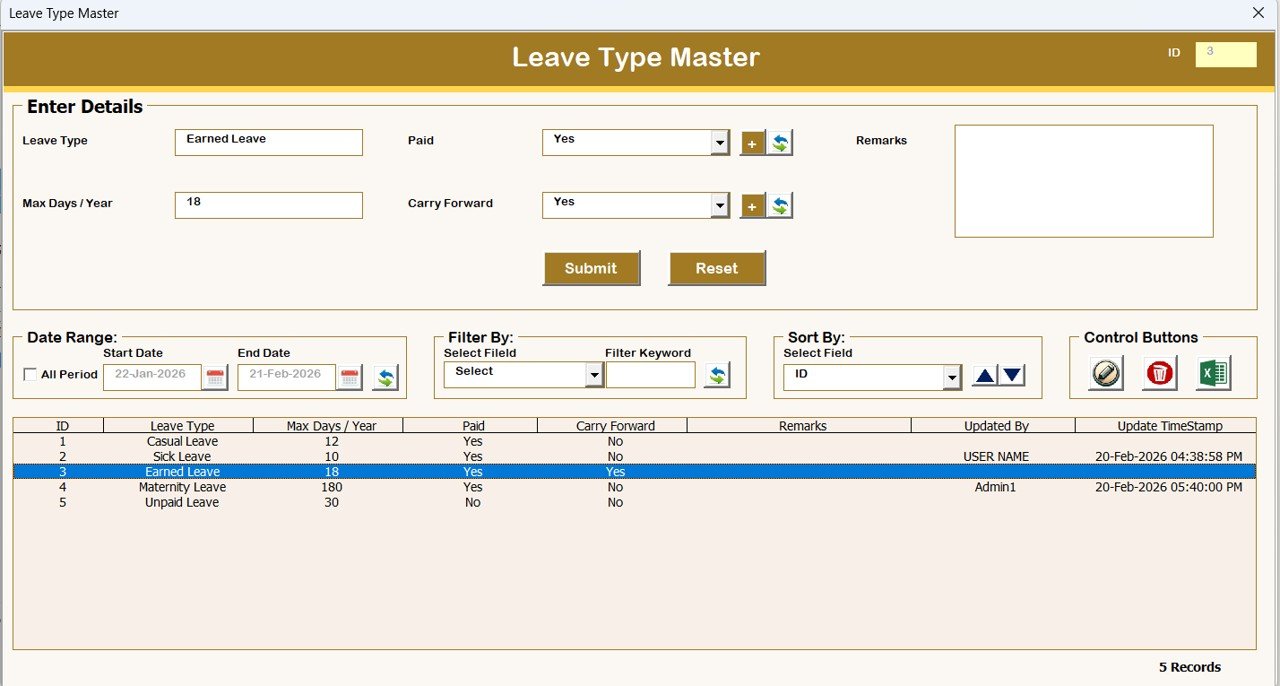Screen dimensions: 1280x686
Task: Click the plus icon beside Carry Forward
Action: pos(751,205)
